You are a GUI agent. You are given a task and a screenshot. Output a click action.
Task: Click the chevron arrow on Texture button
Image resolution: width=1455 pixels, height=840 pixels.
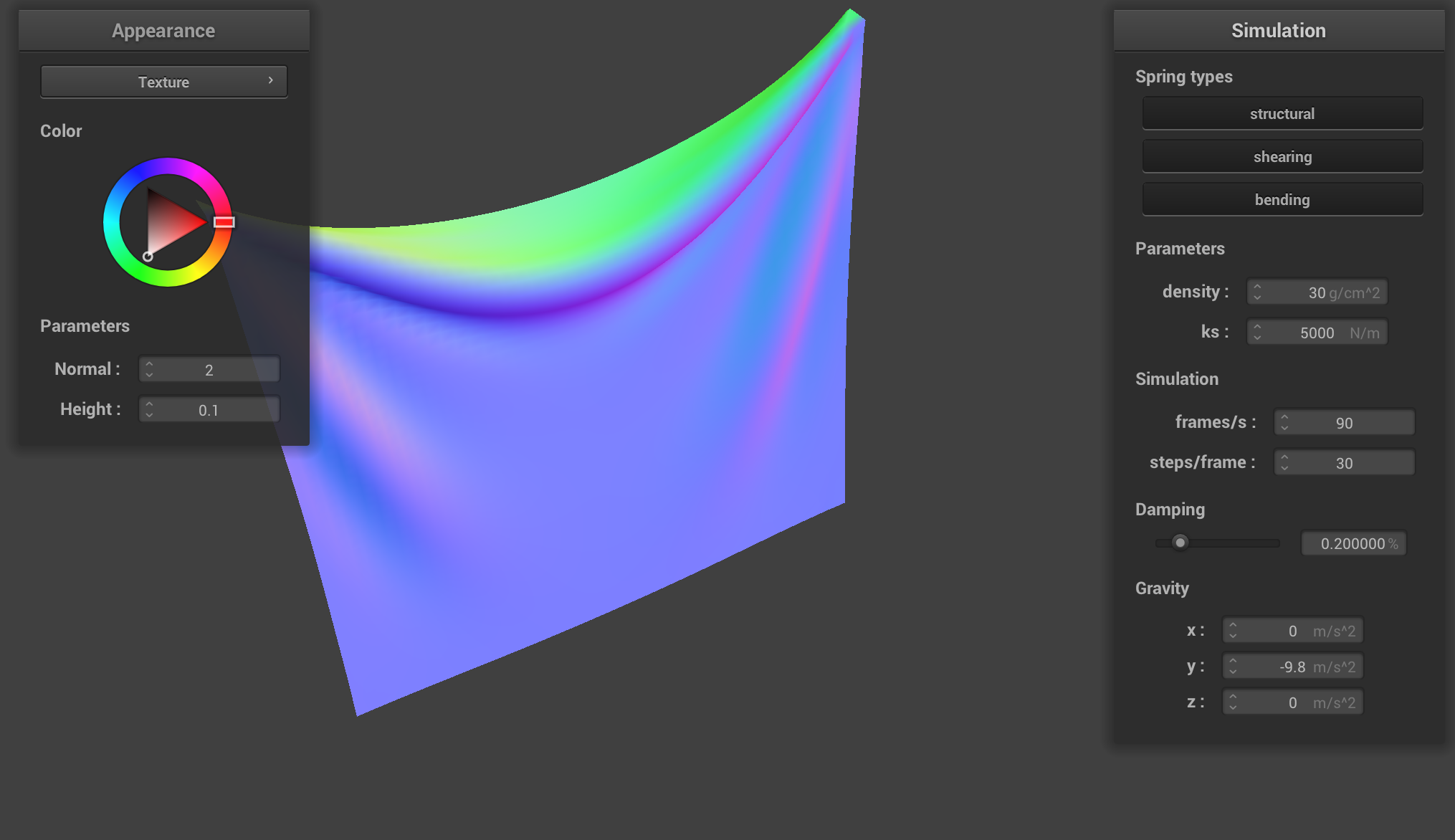tap(270, 80)
